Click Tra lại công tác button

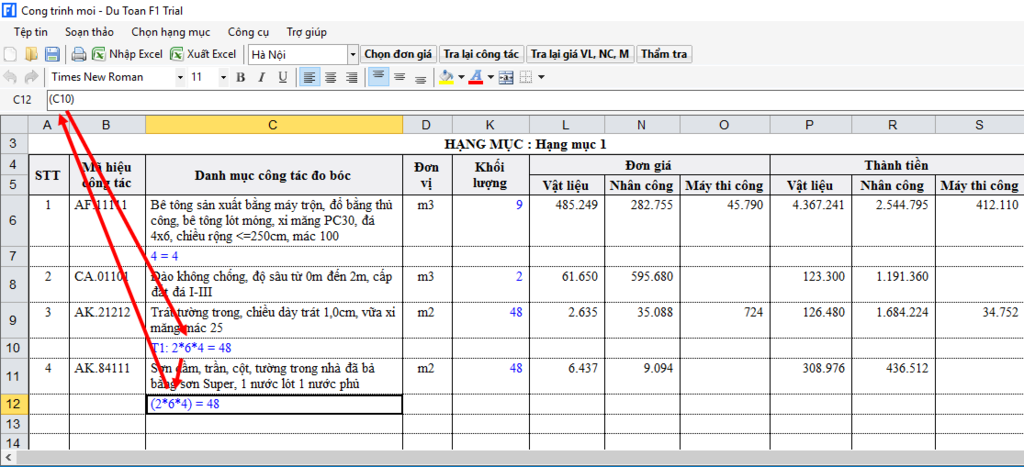coord(483,54)
